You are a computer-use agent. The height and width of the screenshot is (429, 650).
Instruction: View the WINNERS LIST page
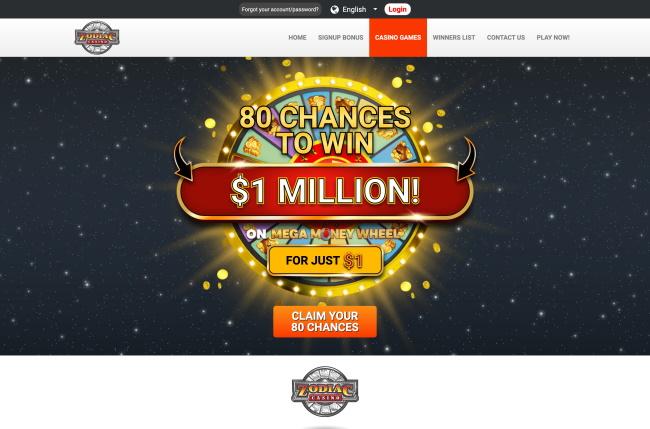(454, 37)
